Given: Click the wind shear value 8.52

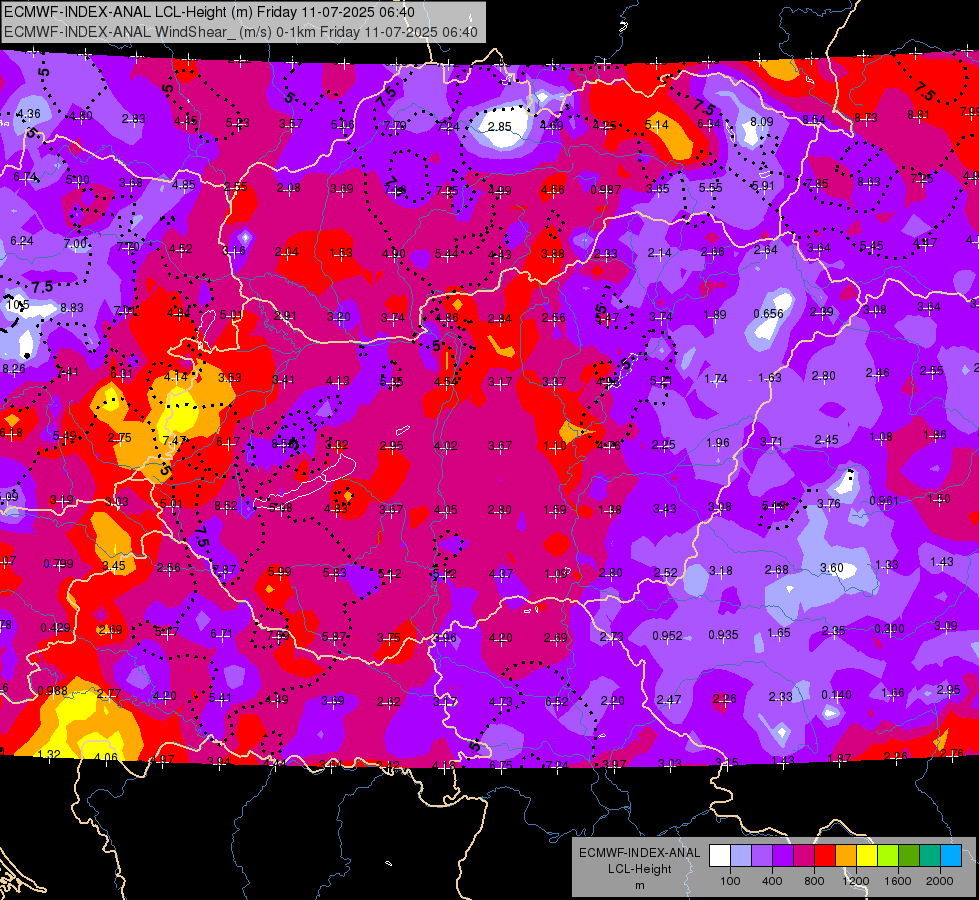Looking at the screenshot, I should coord(225,506).
